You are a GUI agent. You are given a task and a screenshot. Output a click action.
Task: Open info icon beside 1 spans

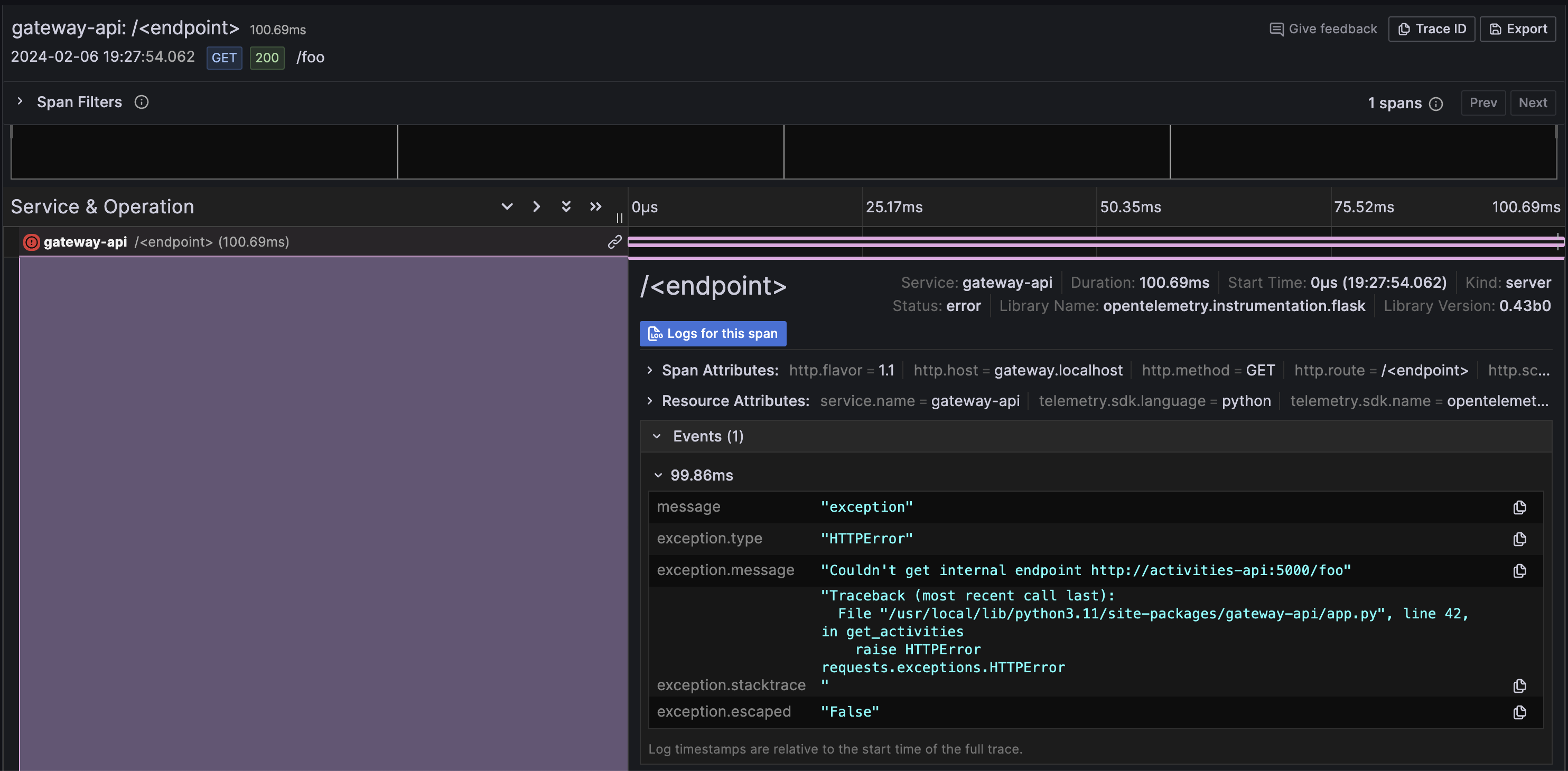click(x=1436, y=104)
